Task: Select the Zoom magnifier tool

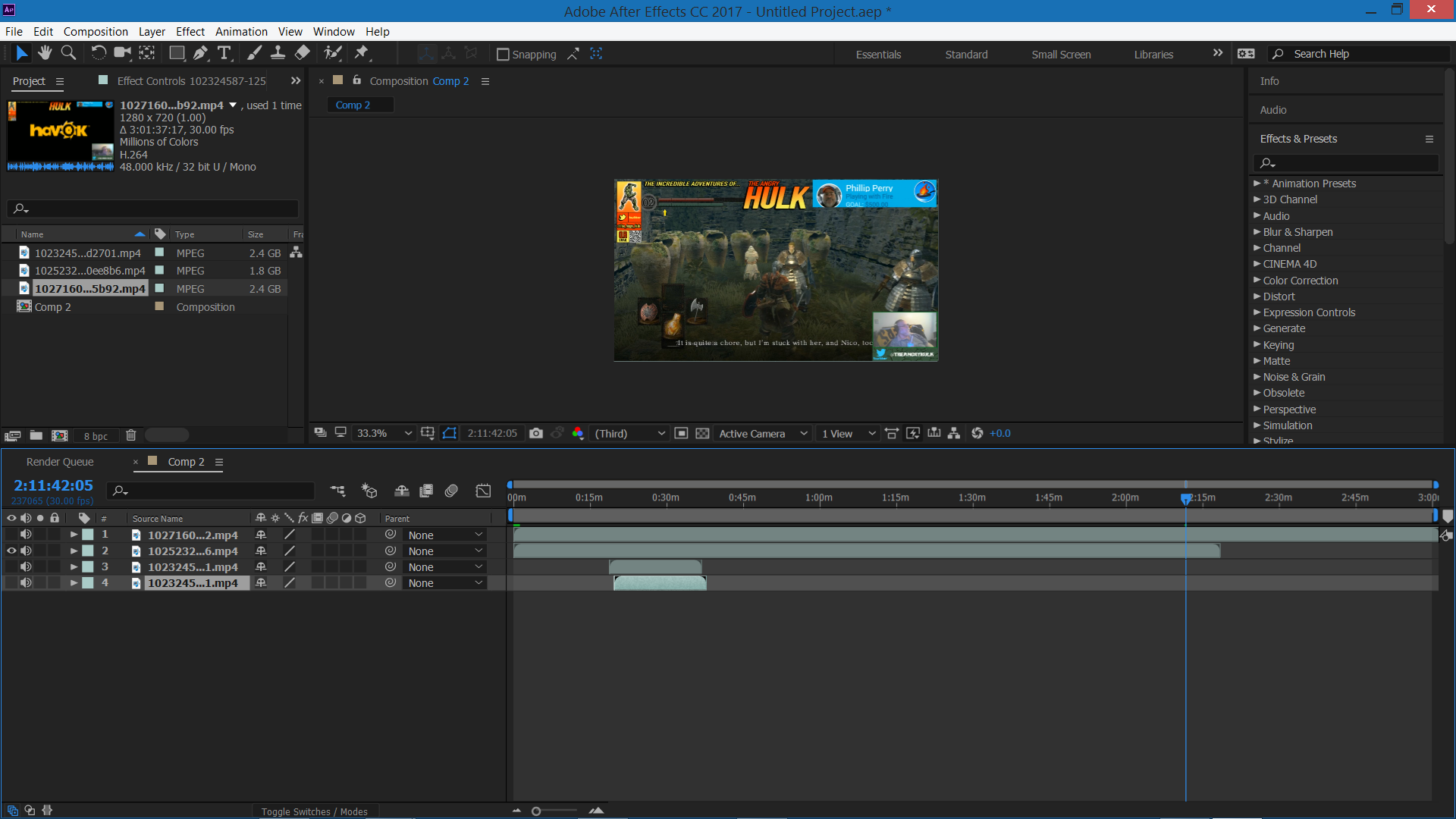Action: (x=68, y=53)
